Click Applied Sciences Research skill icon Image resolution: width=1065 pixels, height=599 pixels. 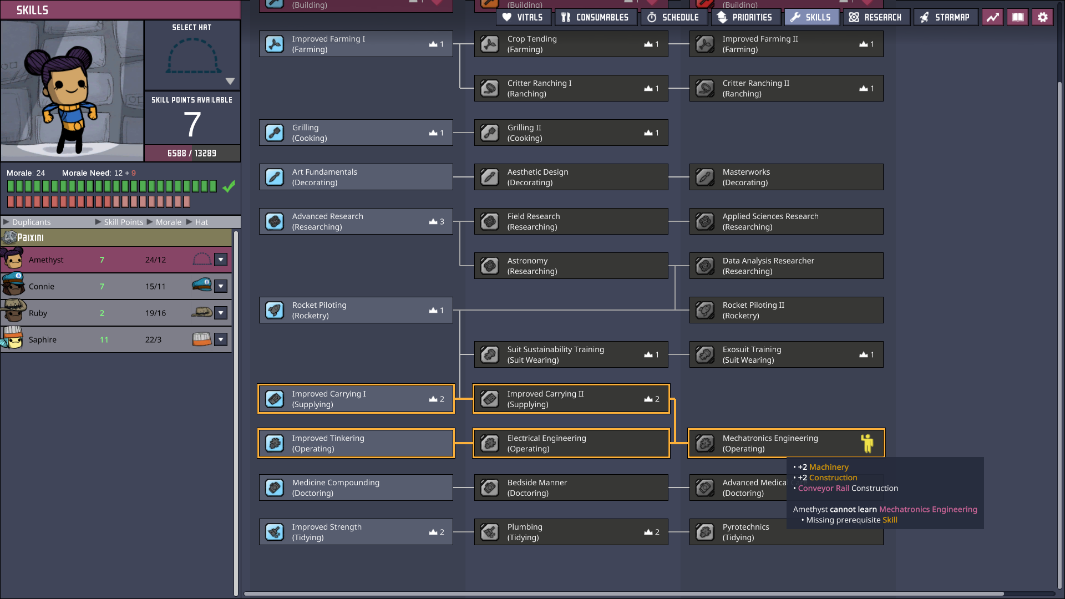pyautogui.click(x=705, y=221)
